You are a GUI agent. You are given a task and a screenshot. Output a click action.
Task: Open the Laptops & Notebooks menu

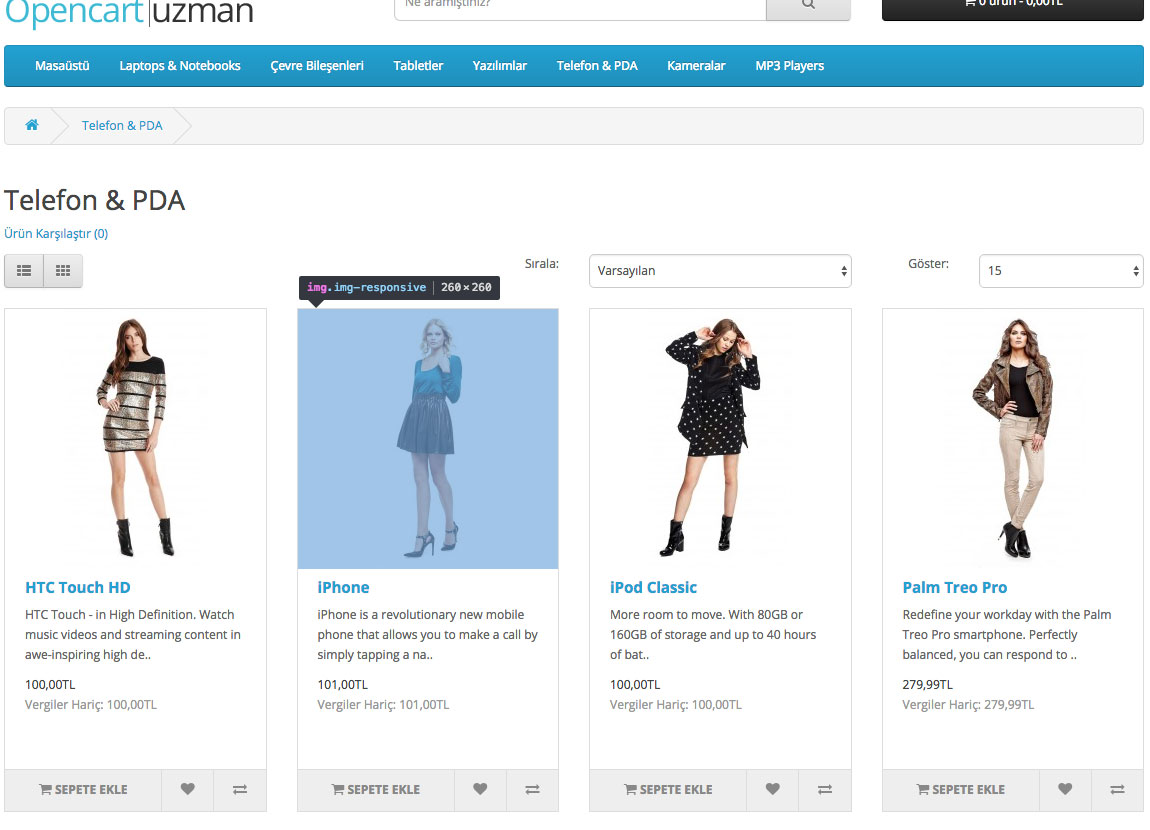[180, 66]
